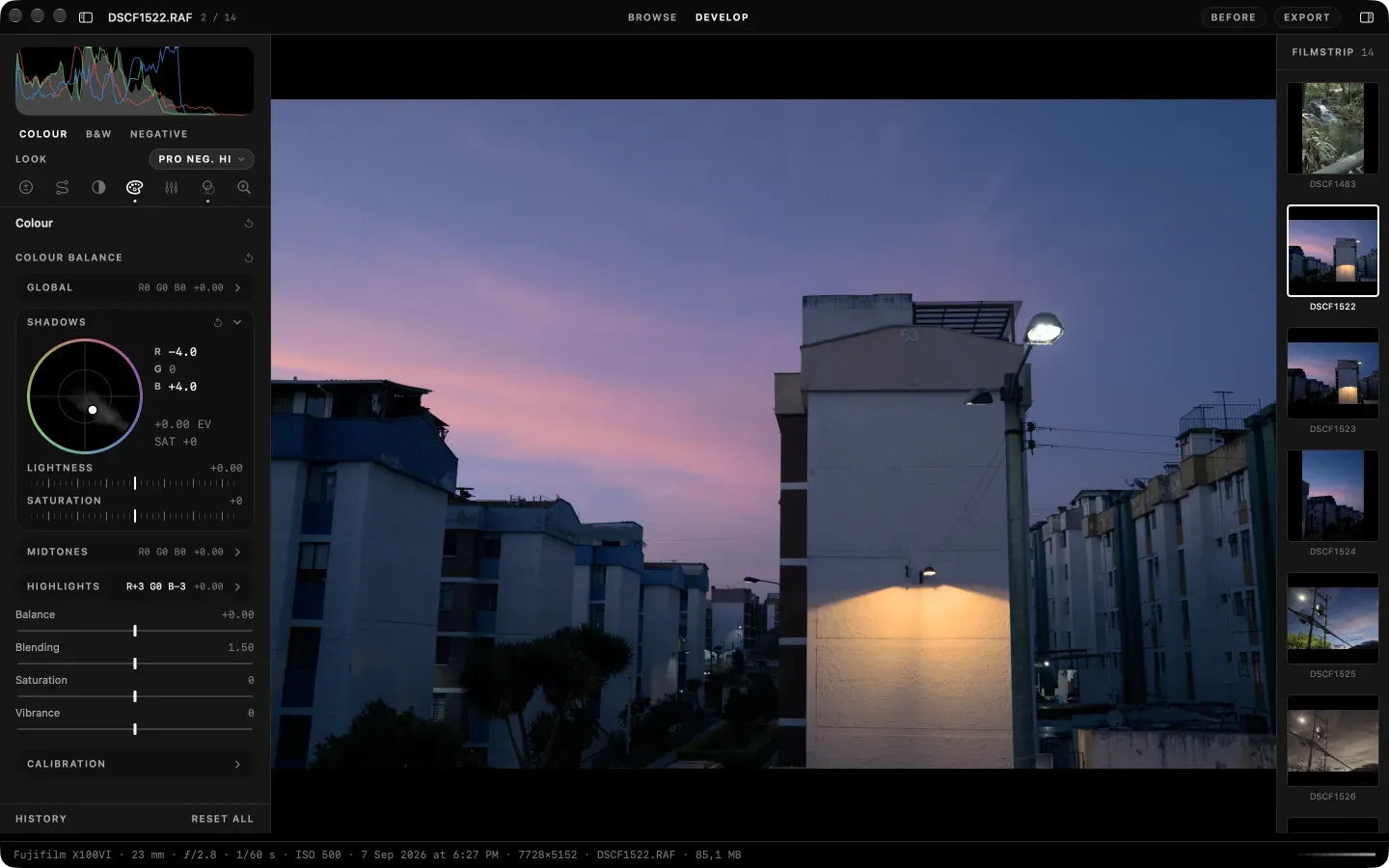Reset the Shadows colour wheel
1389x868 pixels.
click(x=218, y=323)
